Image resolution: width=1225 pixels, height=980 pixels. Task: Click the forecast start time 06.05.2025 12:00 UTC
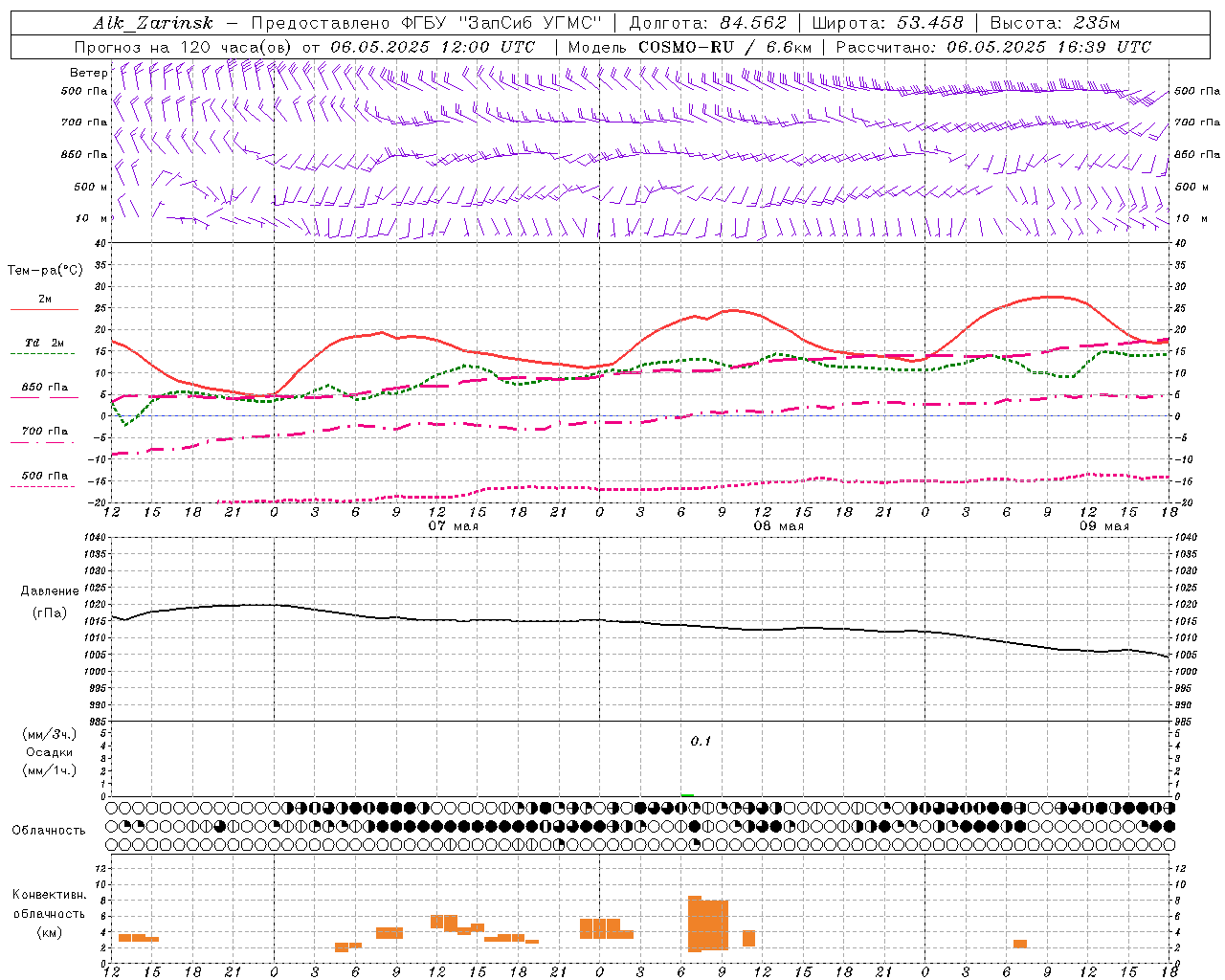pos(433,47)
